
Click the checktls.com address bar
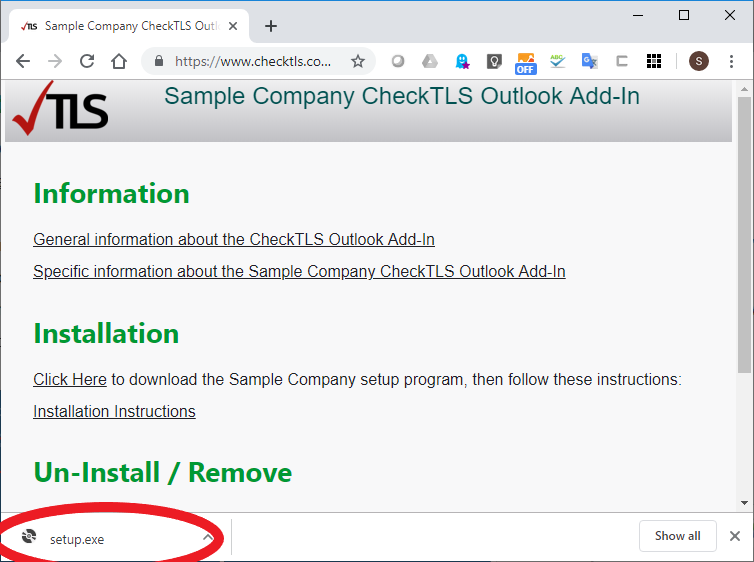(x=252, y=61)
